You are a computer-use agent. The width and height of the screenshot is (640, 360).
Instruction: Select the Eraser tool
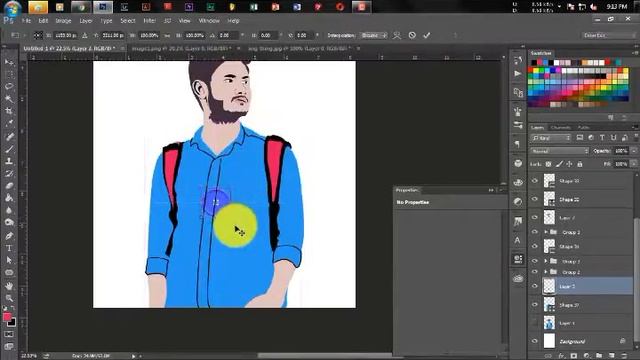coord(9,186)
